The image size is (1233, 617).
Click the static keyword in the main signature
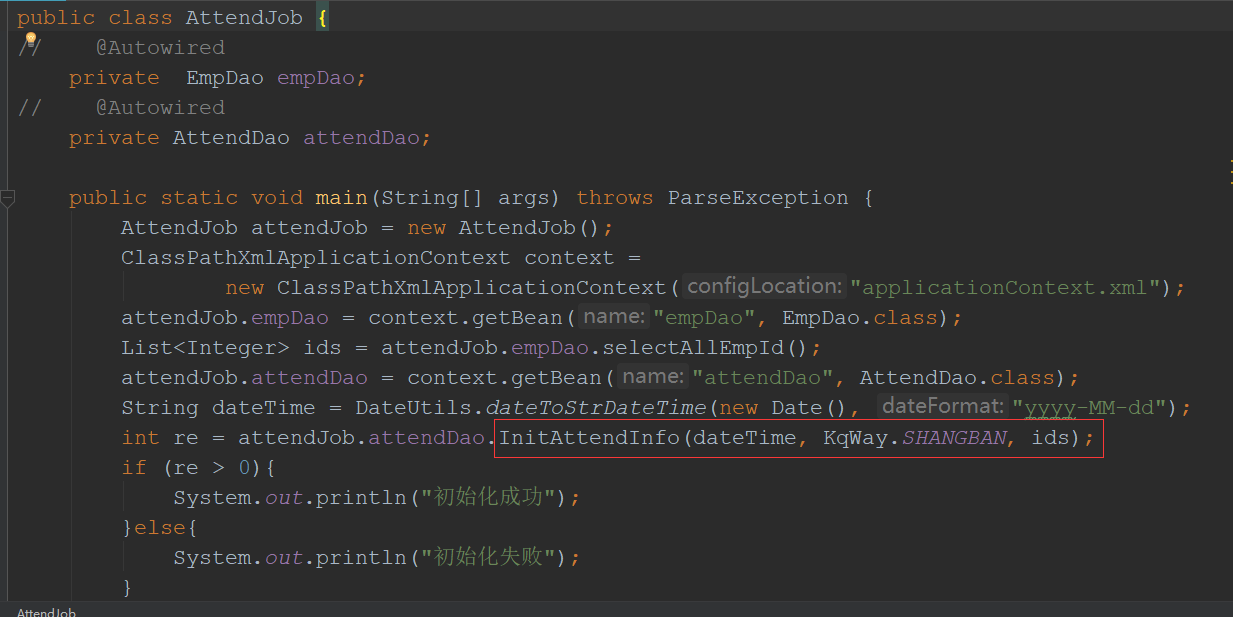point(199,198)
